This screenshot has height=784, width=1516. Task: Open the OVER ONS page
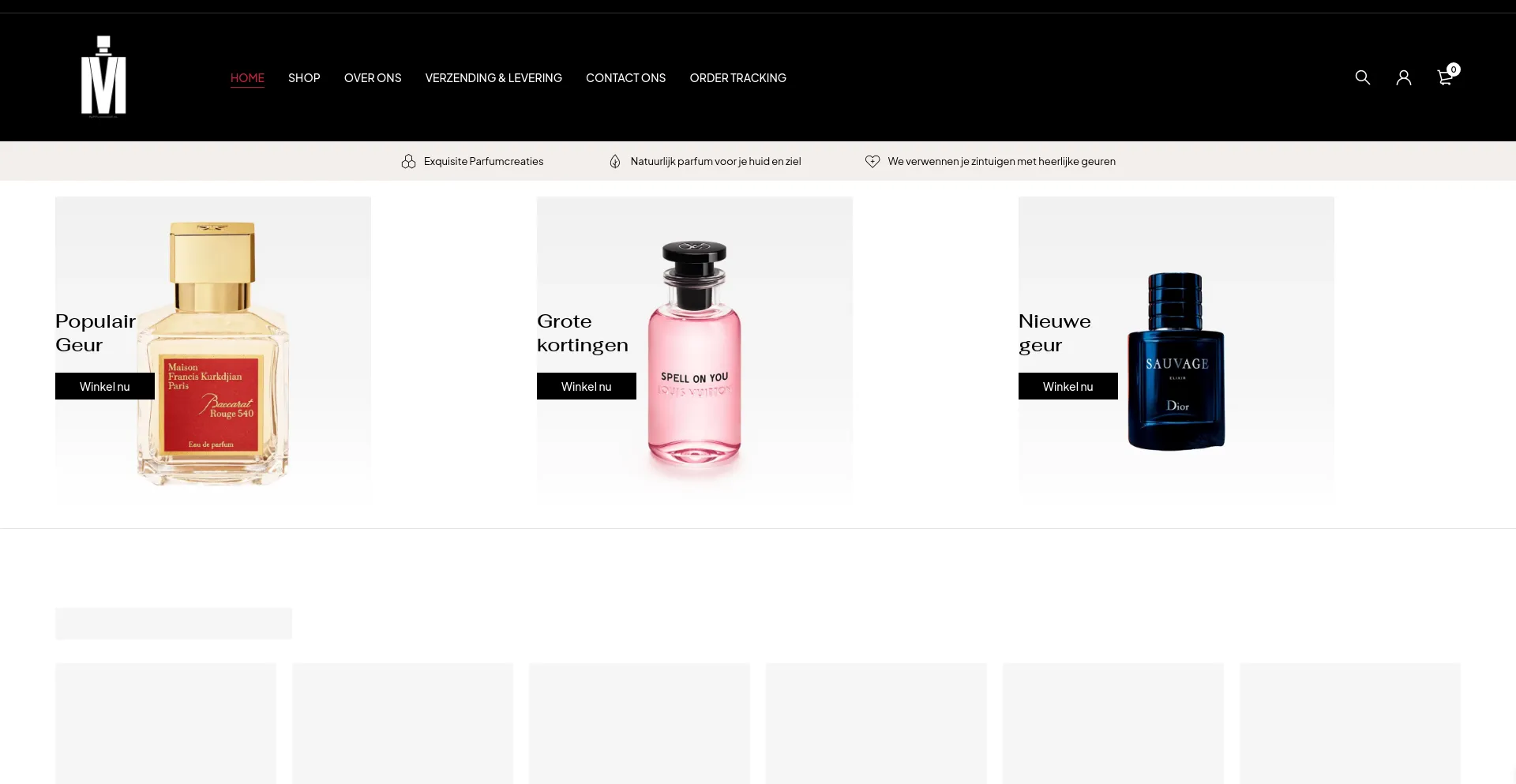click(x=373, y=77)
